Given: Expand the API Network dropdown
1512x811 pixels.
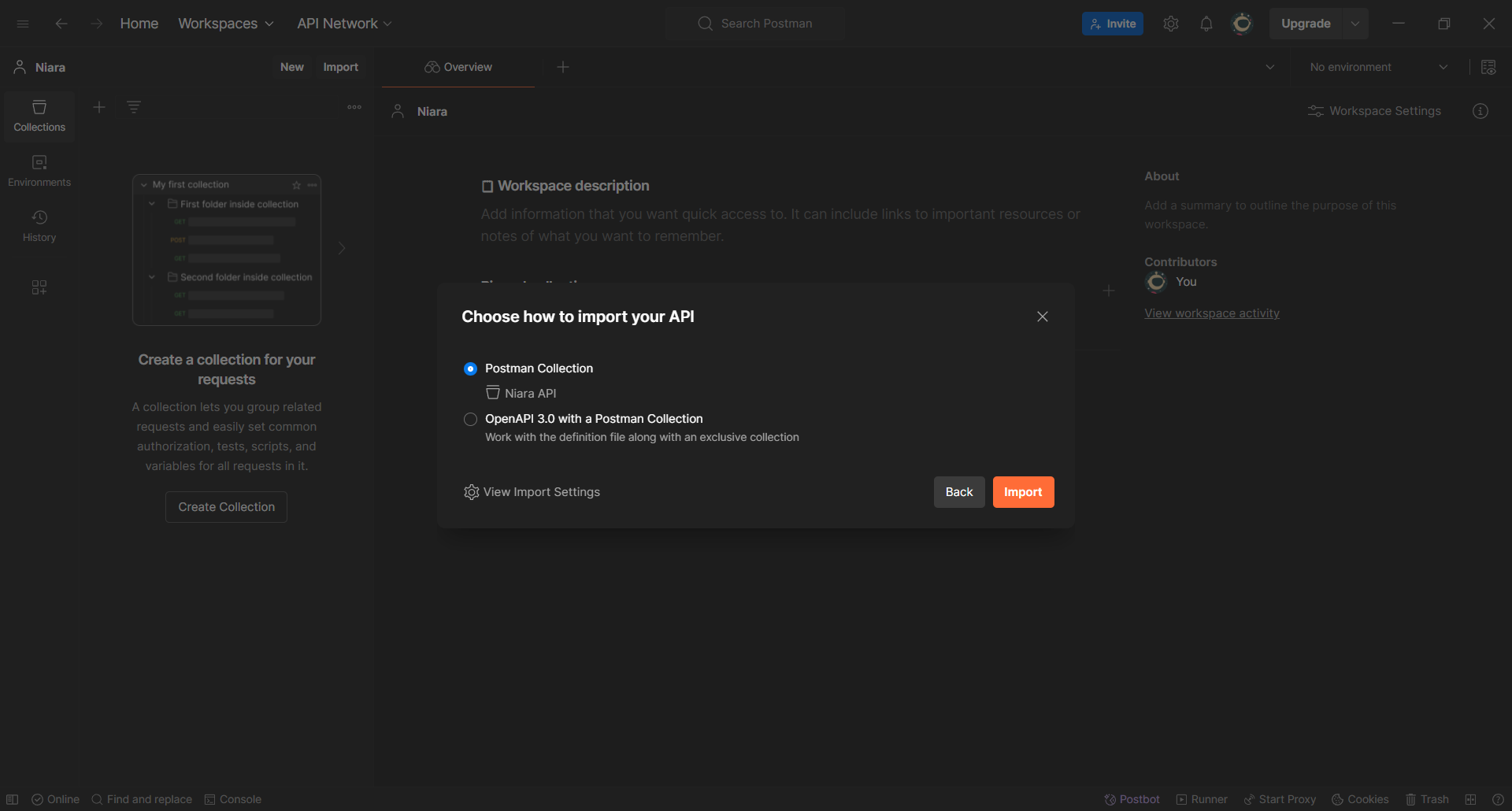Looking at the screenshot, I should (344, 24).
